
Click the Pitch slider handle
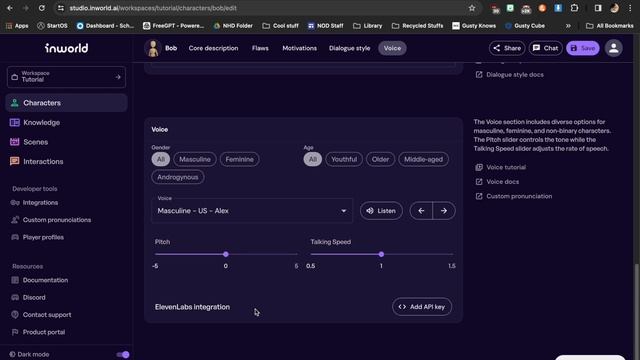(226, 254)
